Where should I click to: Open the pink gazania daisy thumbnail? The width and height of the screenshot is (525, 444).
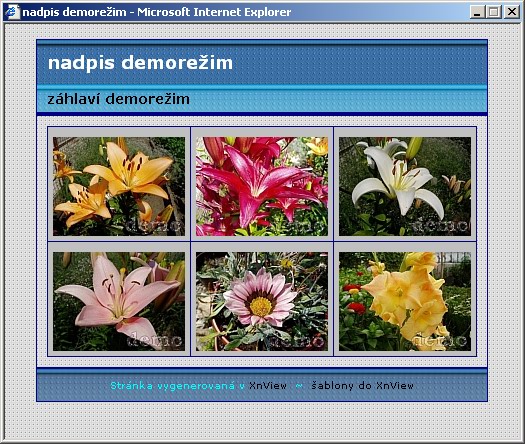tap(262, 301)
